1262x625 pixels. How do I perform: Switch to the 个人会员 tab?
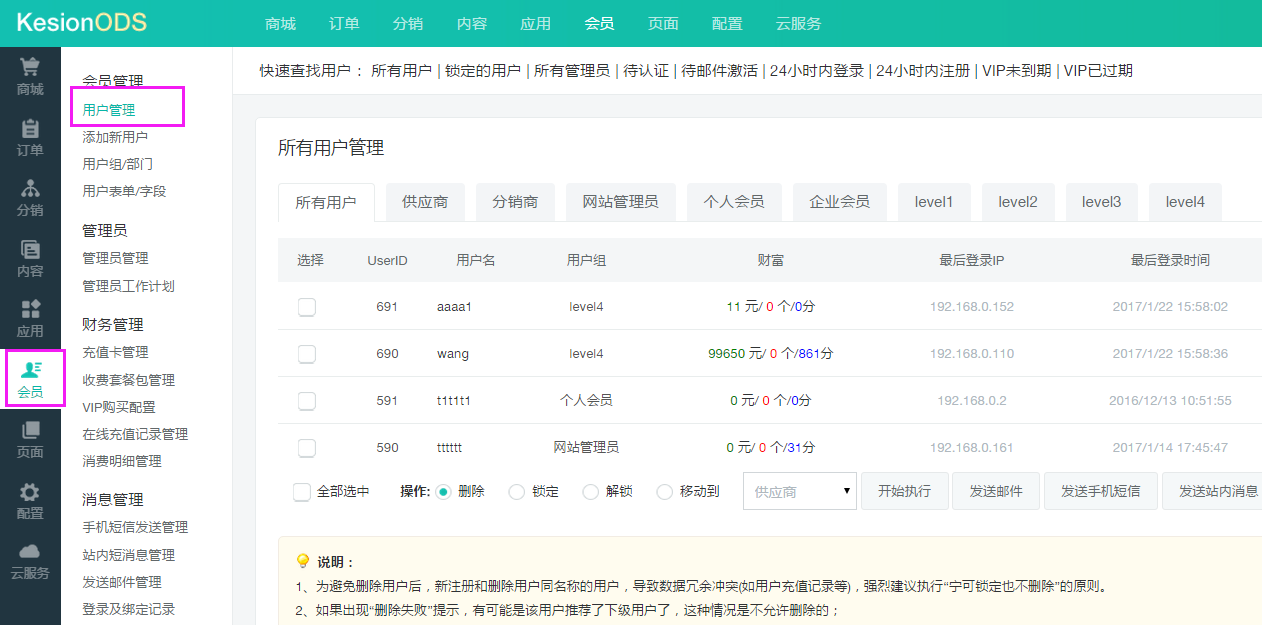click(734, 202)
